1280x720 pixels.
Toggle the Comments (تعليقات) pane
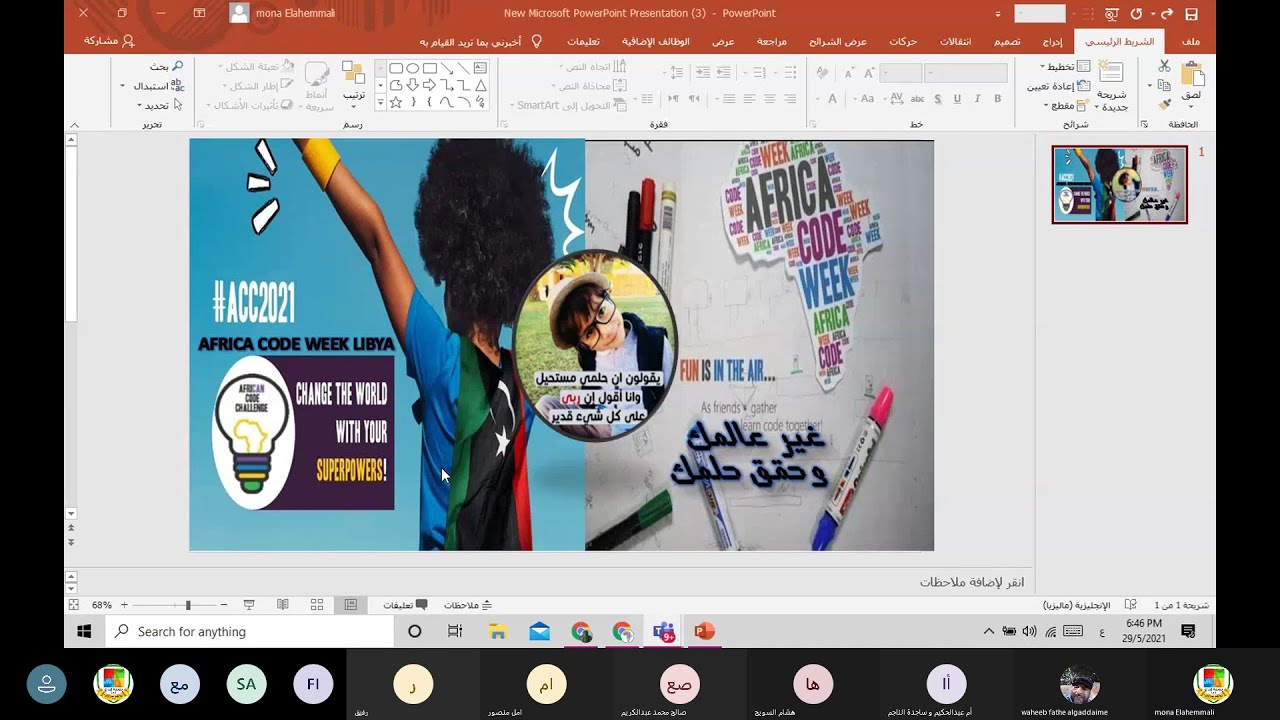(405, 604)
